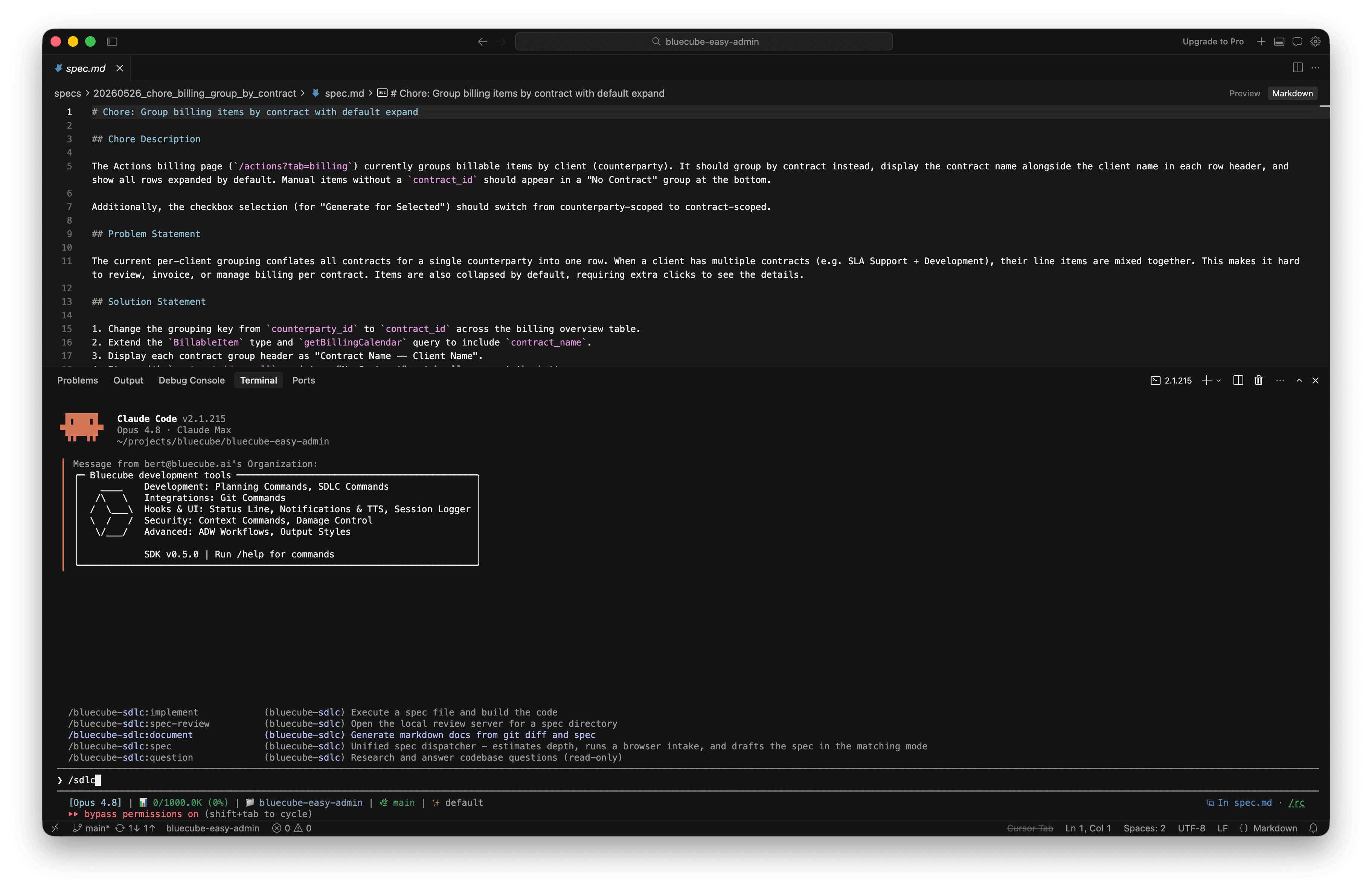The height and width of the screenshot is (892, 1372).
Task: Click the [Opus 4.8] status line label
Action: (x=95, y=803)
